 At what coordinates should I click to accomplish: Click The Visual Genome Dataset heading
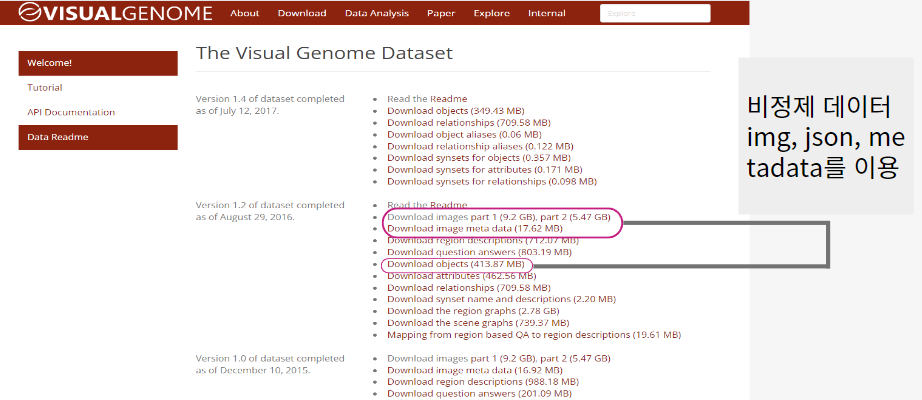tap(324, 53)
